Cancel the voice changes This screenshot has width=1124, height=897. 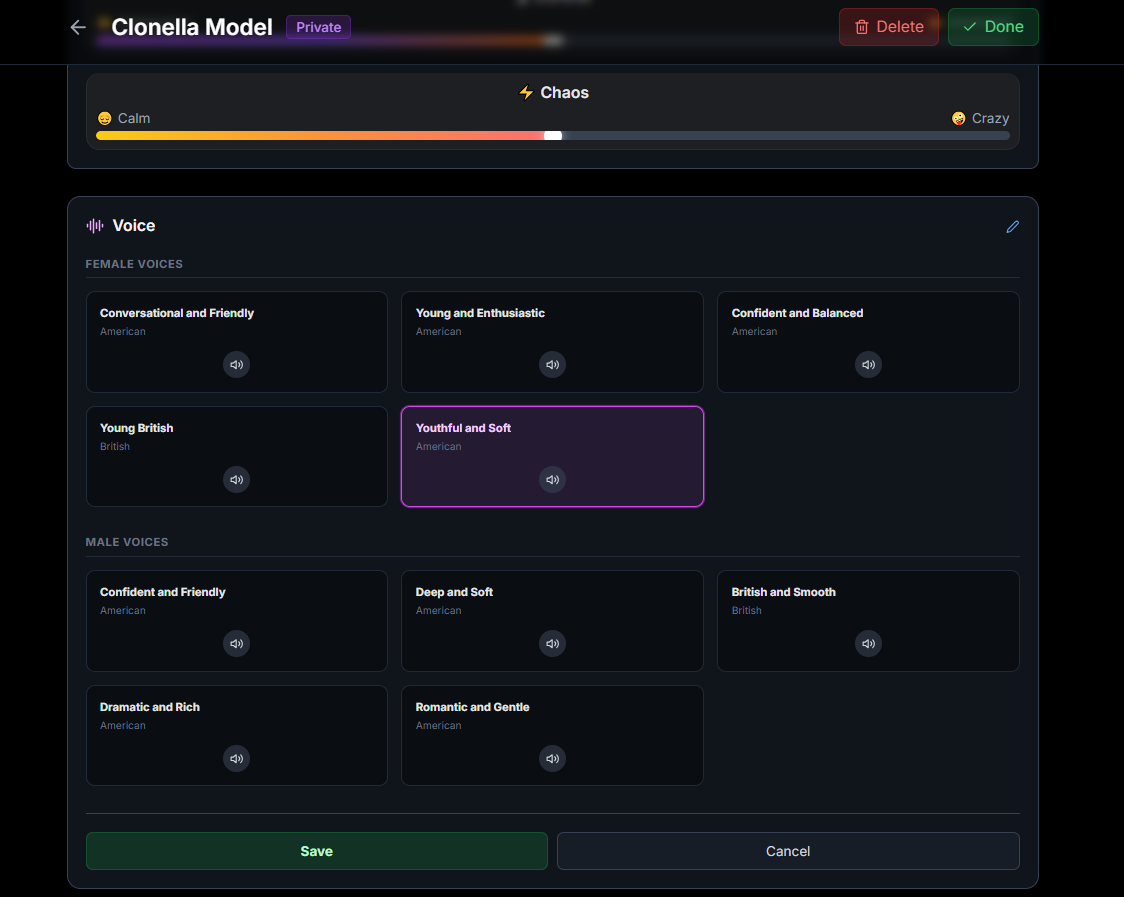click(x=788, y=851)
